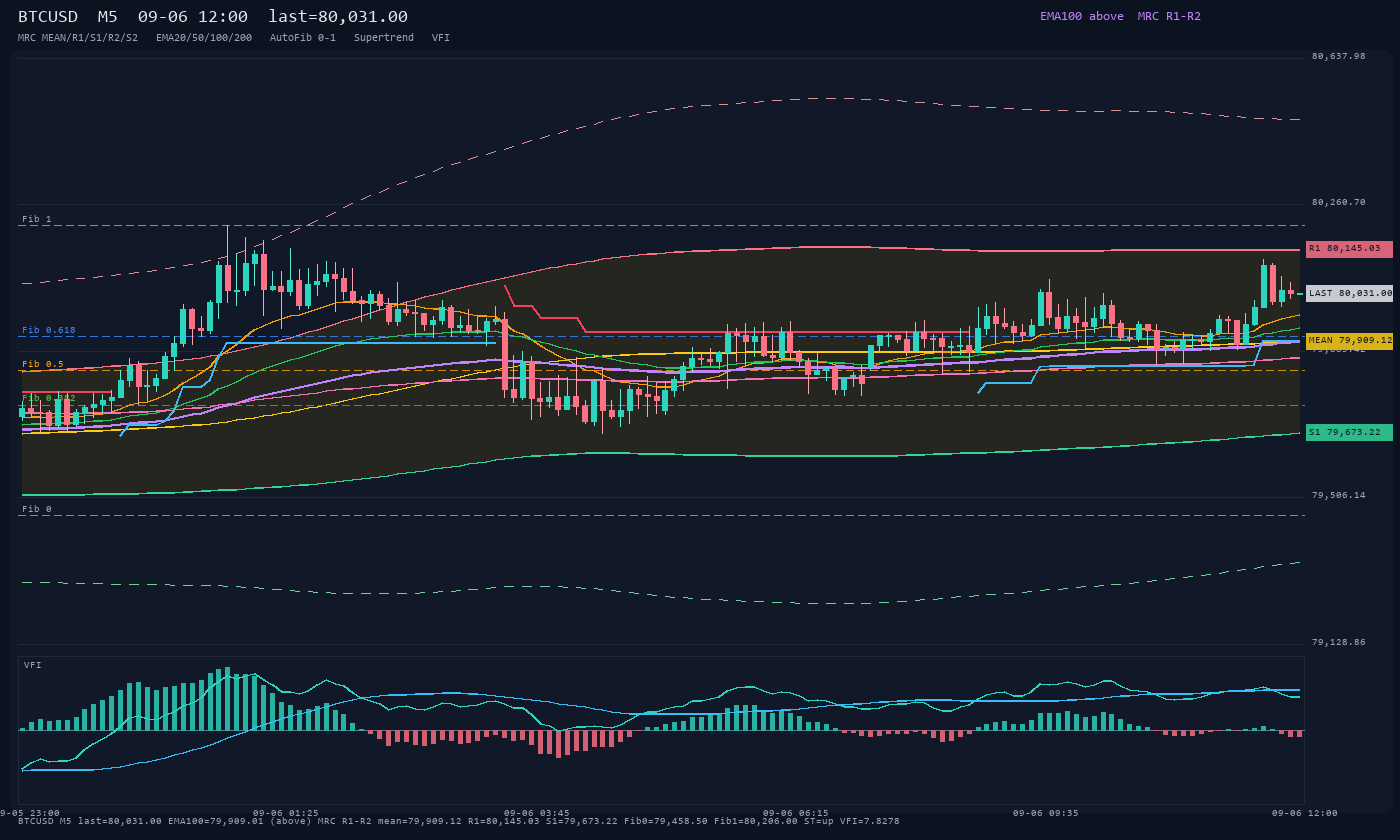Select the 'MRC MEAN/R1/S1/R2/S2' indicator legend

(78, 37)
